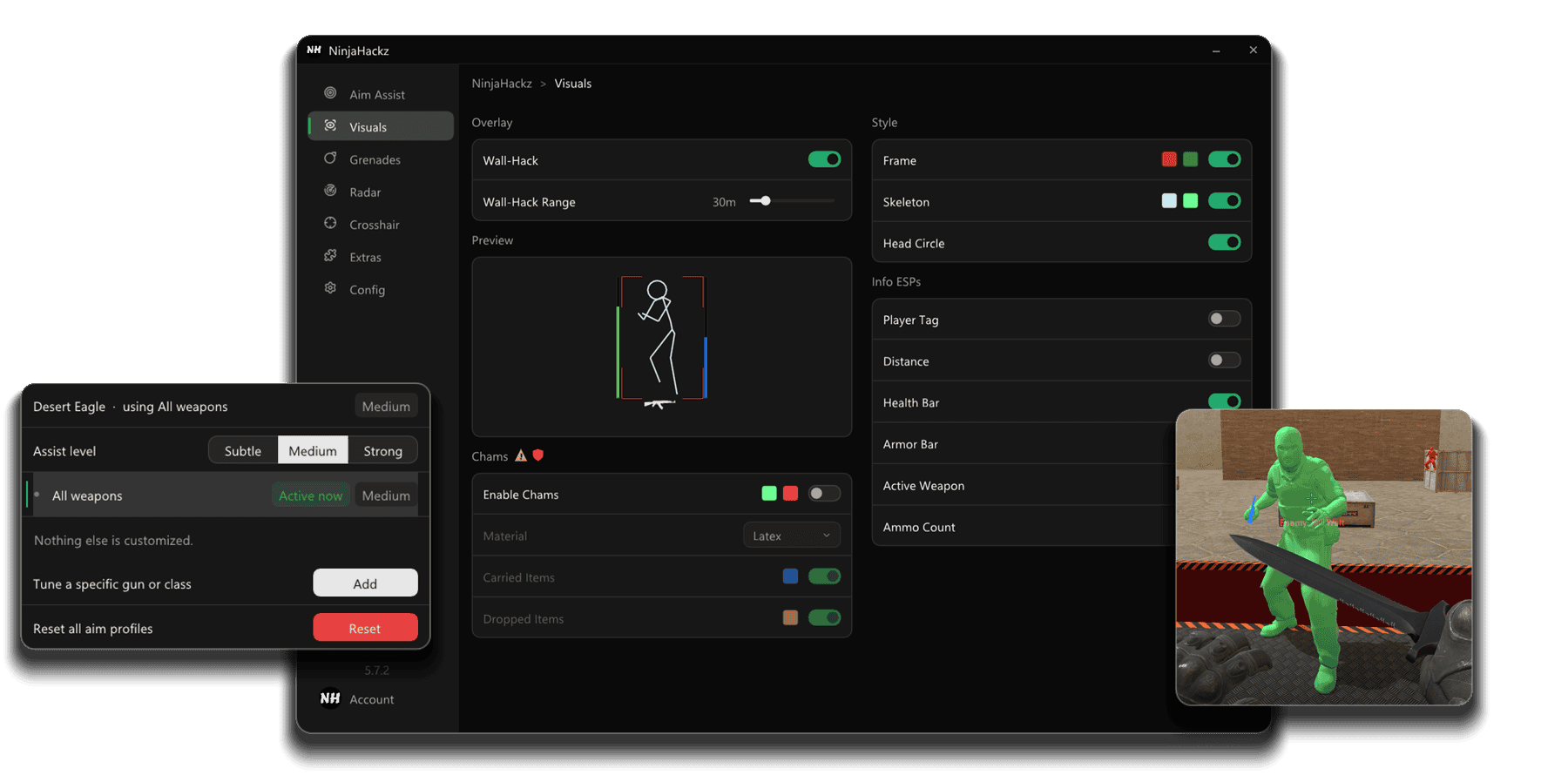Viewport: 1568px width, 775px height.
Task: Click the warning triangle next to Chams
Action: point(521,455)
